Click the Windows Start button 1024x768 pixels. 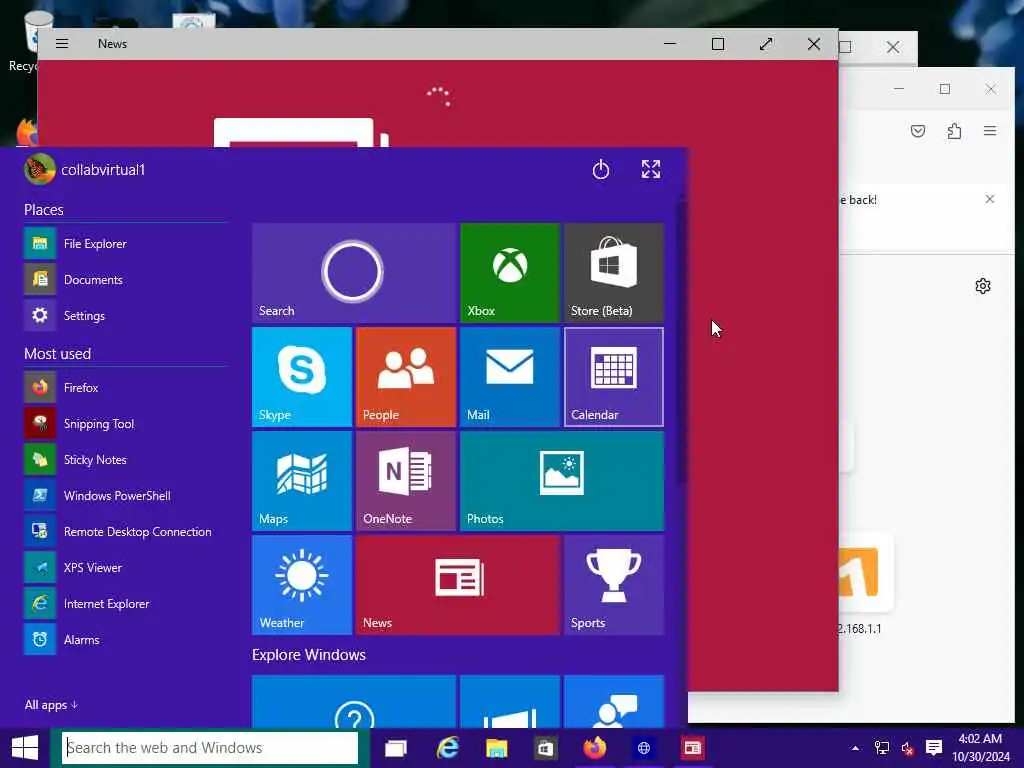[x=25, y=748]
